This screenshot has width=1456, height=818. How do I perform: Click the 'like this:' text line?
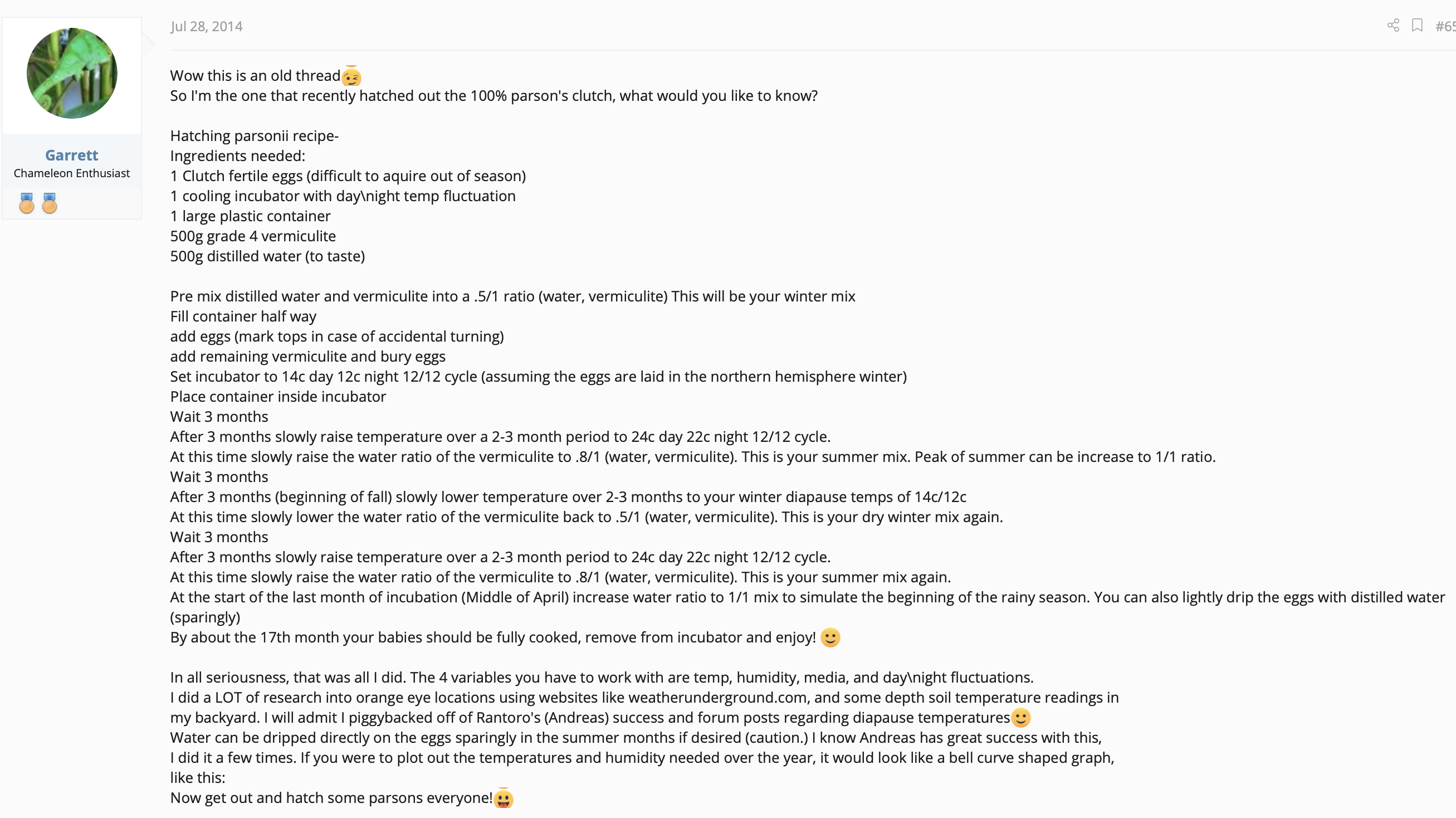coord(198,778)
